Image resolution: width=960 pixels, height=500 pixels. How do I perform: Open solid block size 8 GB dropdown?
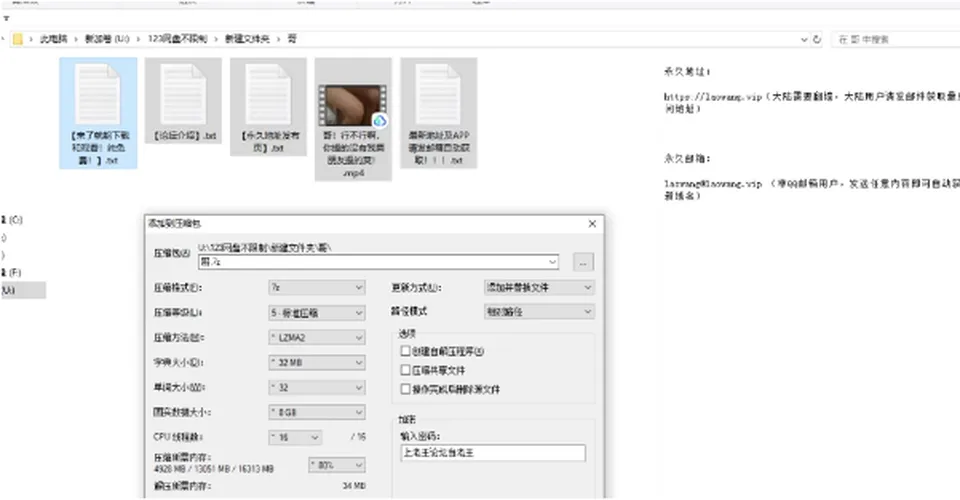pos(317,412)
